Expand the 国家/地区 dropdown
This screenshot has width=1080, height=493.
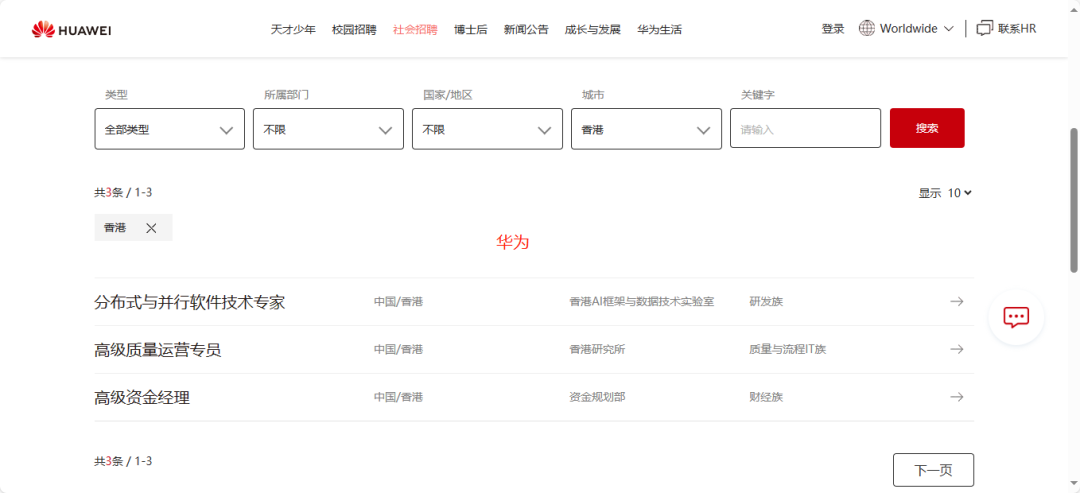pos(488,129)
